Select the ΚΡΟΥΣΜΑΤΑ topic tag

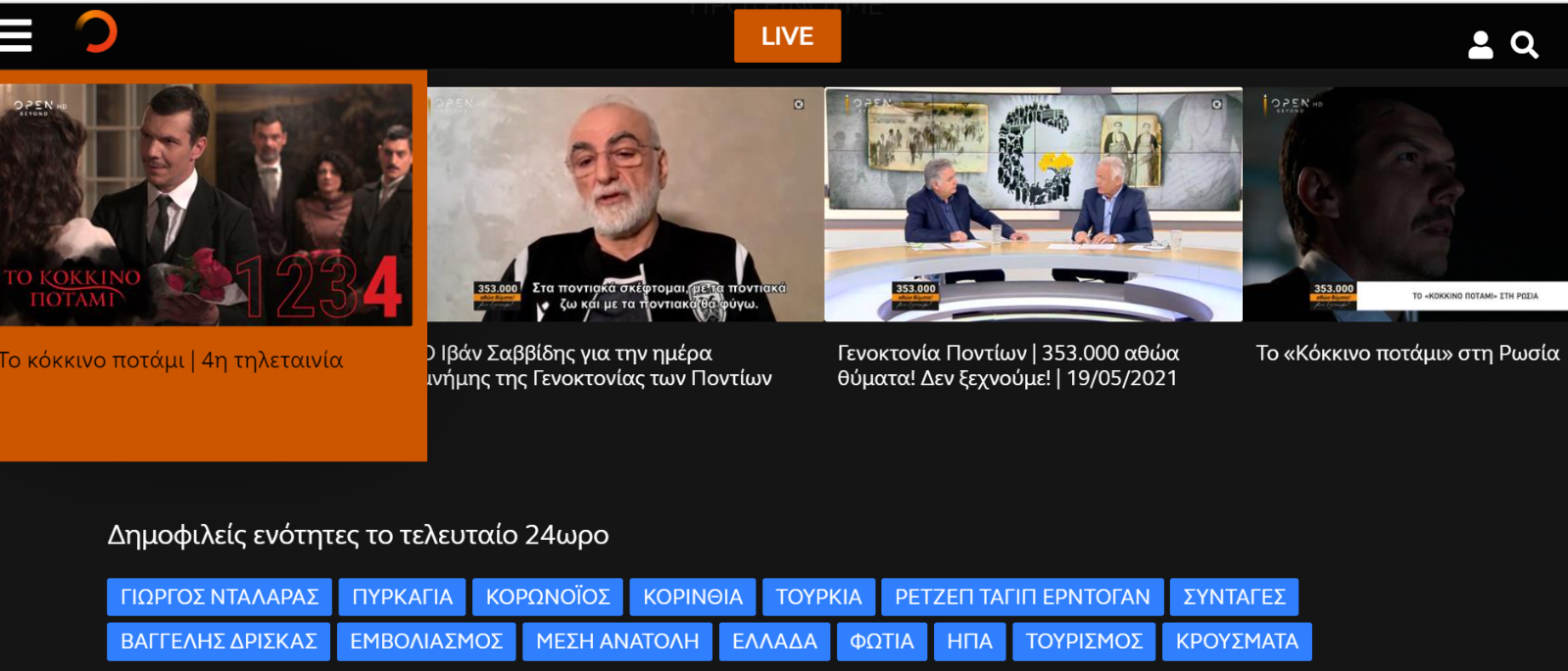[x=1237, y=642]
